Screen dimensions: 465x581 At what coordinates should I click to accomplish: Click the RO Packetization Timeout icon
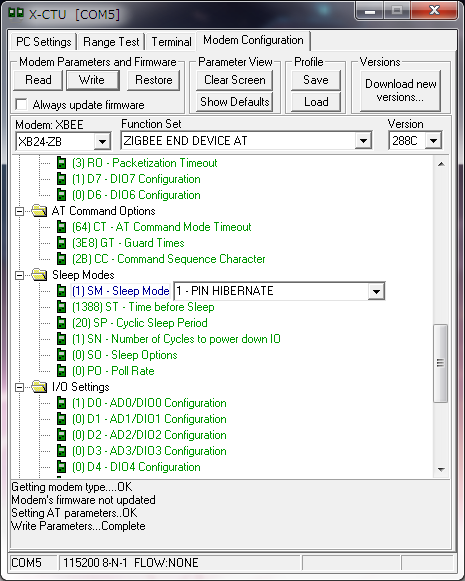coord(61,163)
